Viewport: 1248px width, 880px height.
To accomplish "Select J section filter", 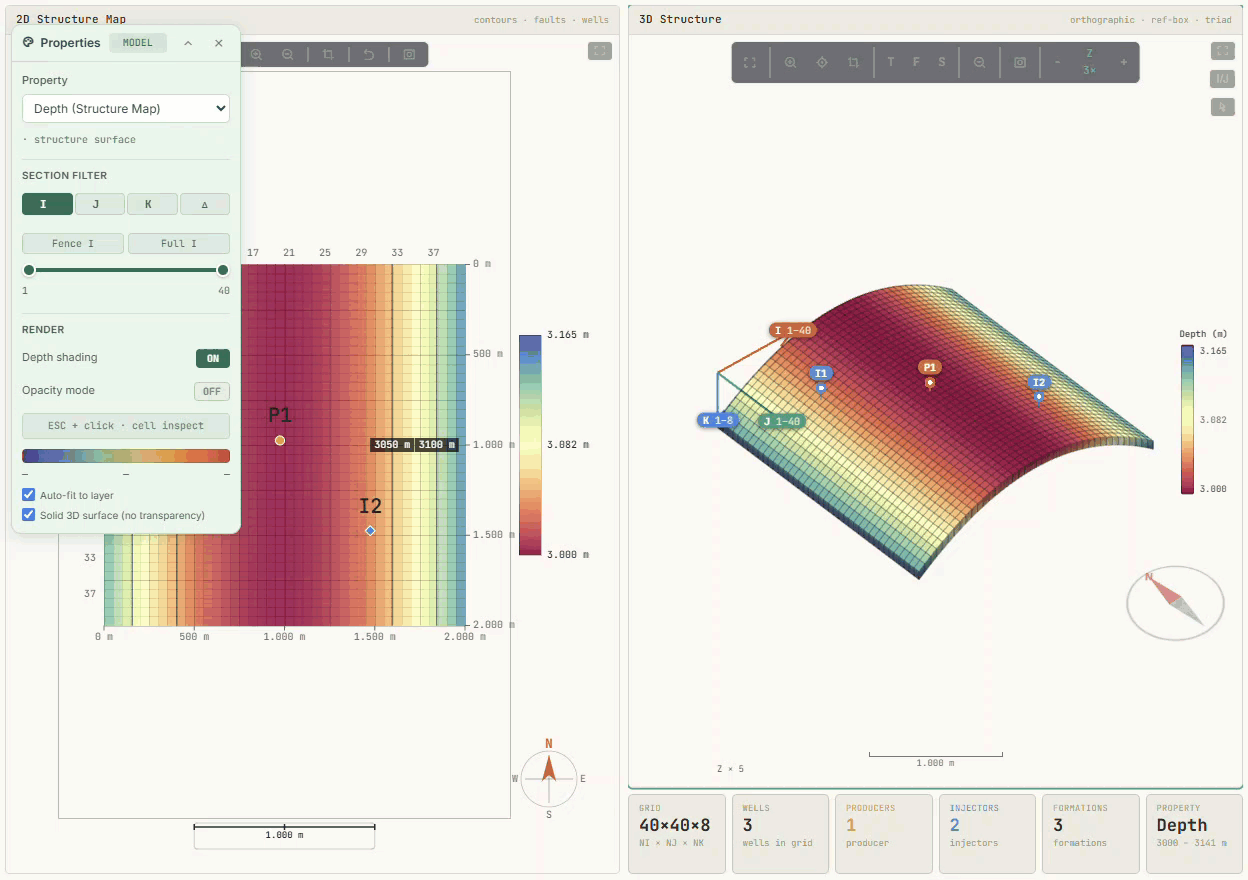I will tap(100, 204).
